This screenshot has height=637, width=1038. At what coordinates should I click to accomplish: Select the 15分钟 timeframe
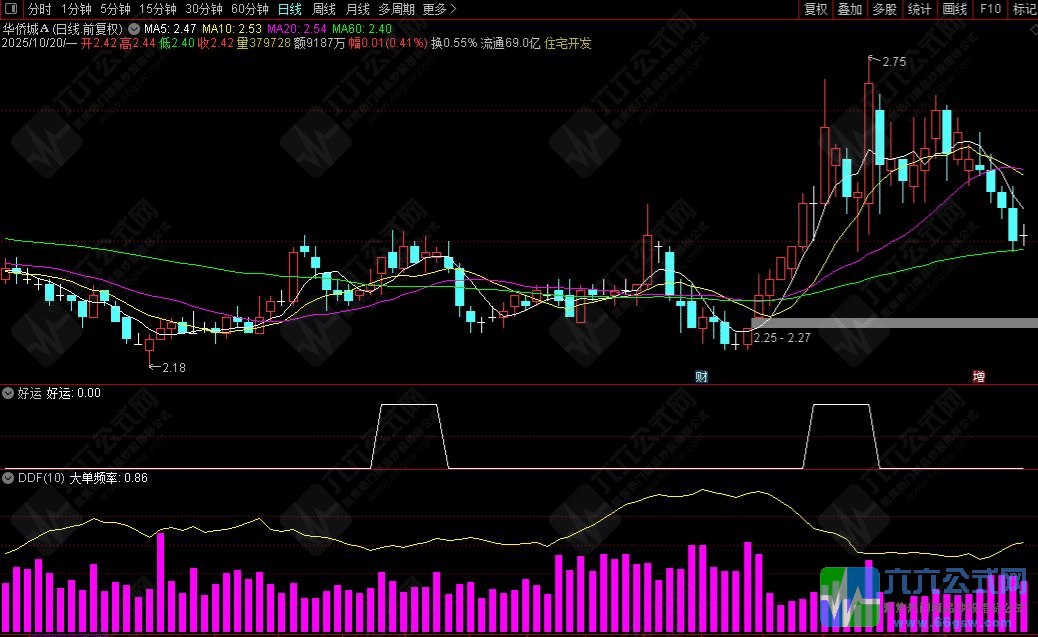pos(157,9)
